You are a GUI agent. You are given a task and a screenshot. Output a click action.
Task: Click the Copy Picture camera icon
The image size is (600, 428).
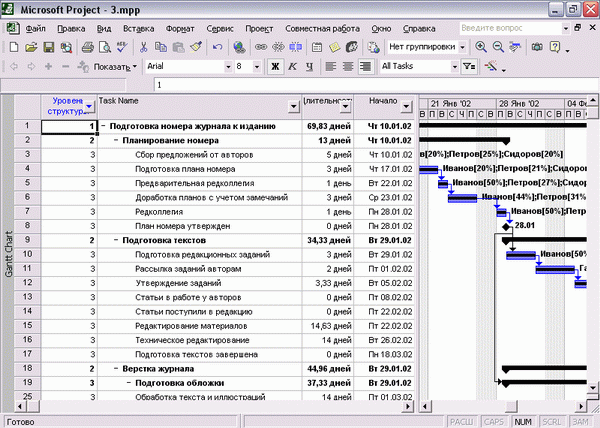tap(537, 47)
